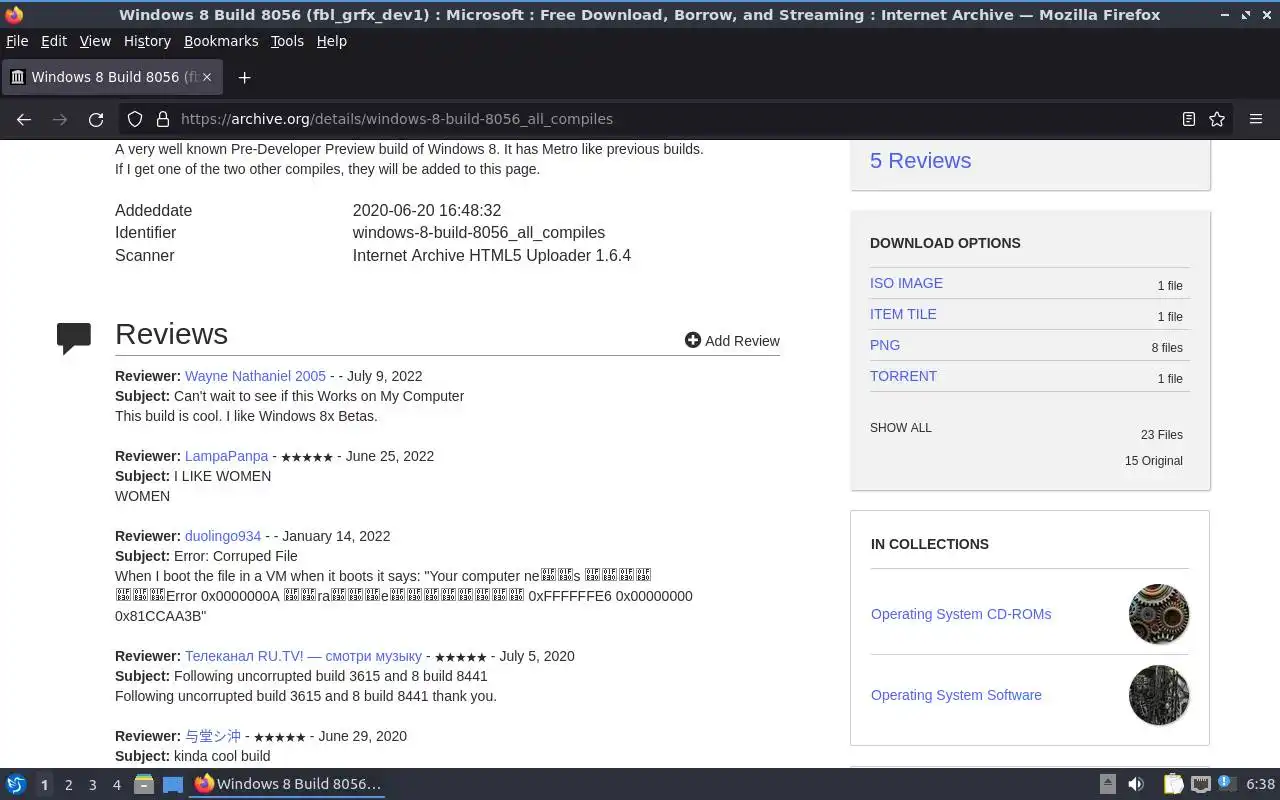This screenshot has width=1280, height=800.
Task: Click the 5 Reviews link
Action: (920, 160)
